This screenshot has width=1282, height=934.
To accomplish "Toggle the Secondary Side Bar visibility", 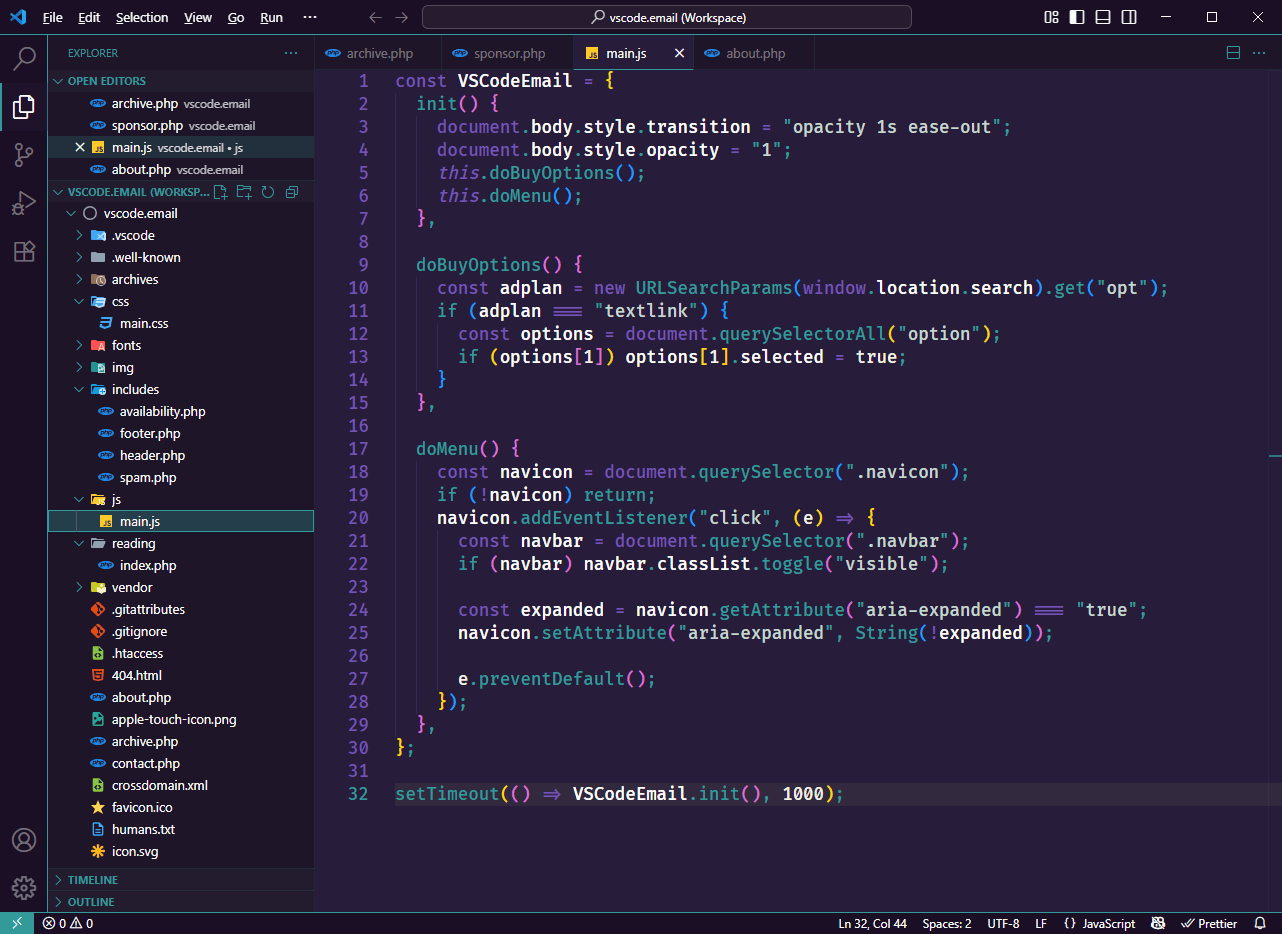I will pyautogui.click(x=1129, y=17).
